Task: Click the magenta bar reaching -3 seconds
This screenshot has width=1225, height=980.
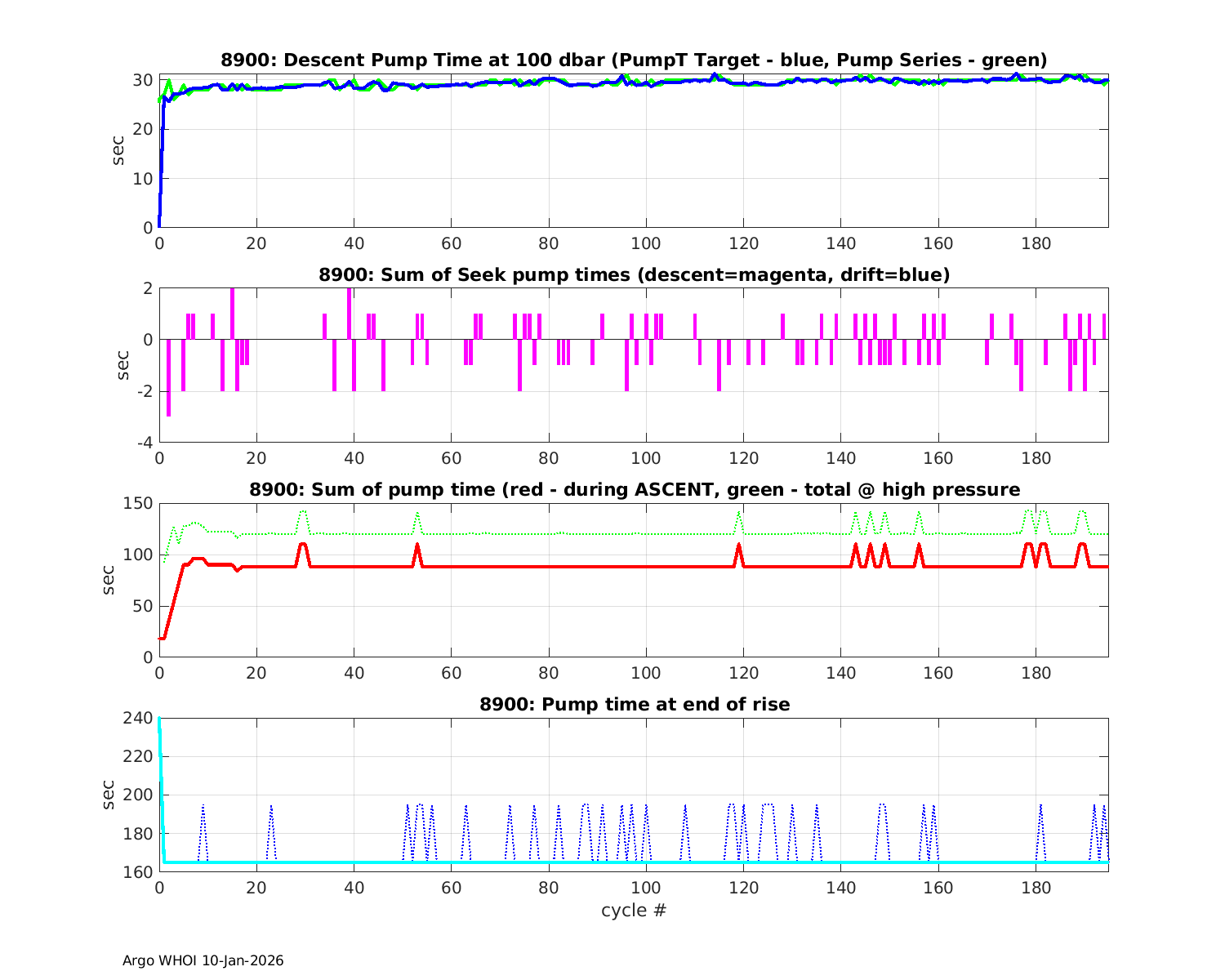Action: click(x=168, y=392)
